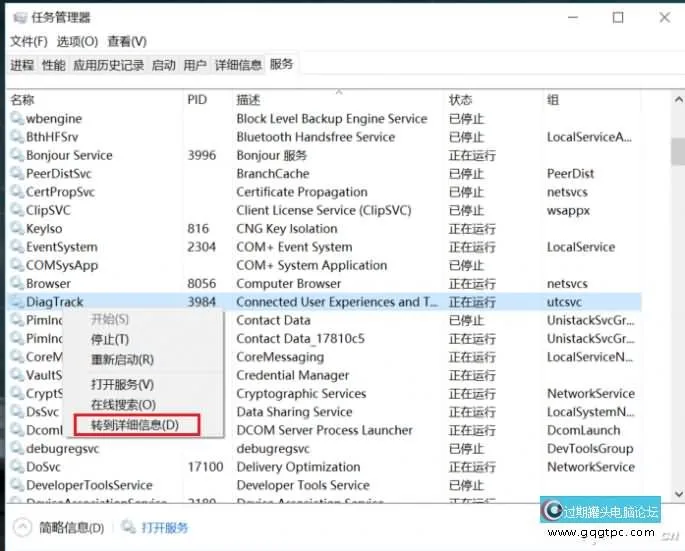The image size is (685, 551).
Task: Open the 选项(O) menu
Action: 77,42
